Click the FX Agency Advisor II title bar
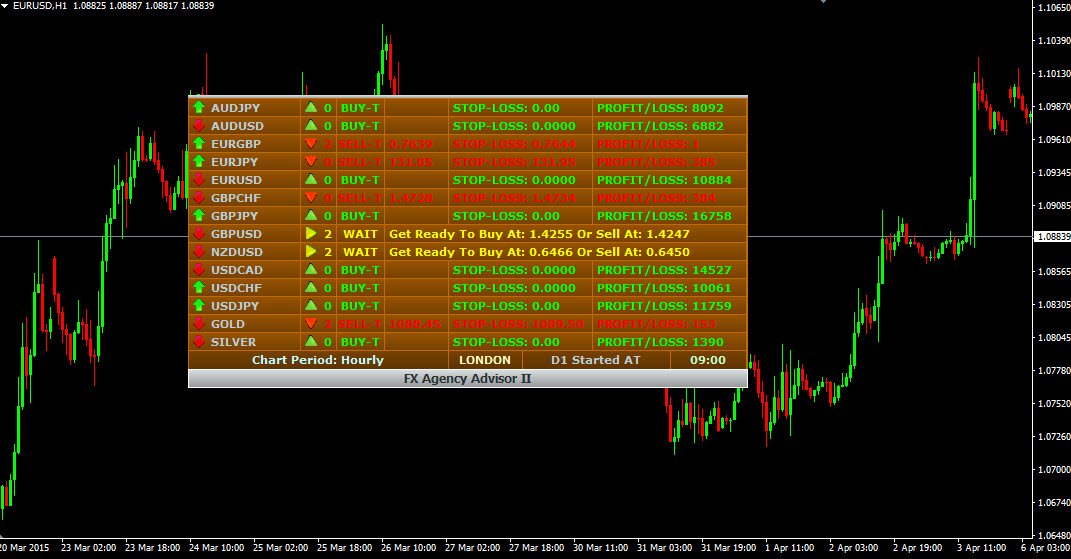 (467, 379)
